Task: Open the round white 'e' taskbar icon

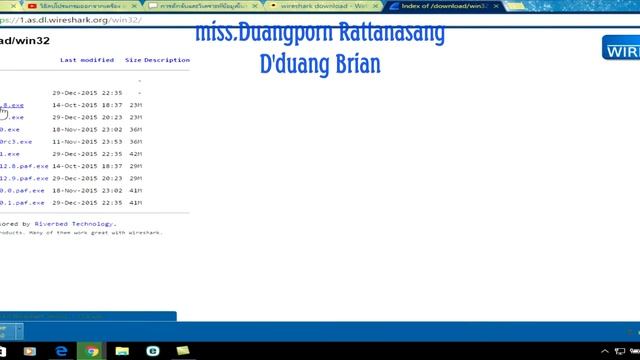Action: click(153, 351)
